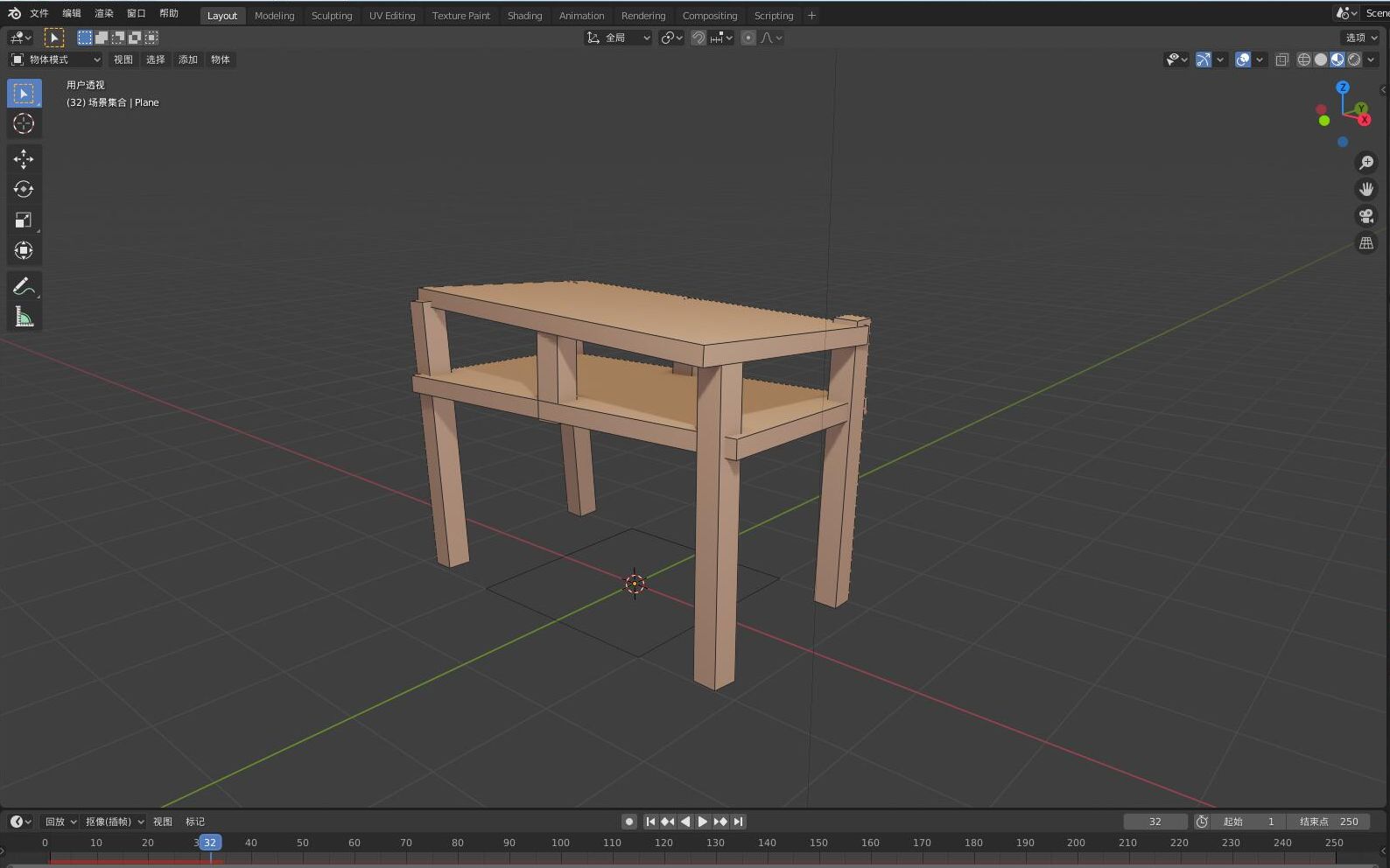
Task: Click the current frame field showing 32
Action: pos(1155,822)
